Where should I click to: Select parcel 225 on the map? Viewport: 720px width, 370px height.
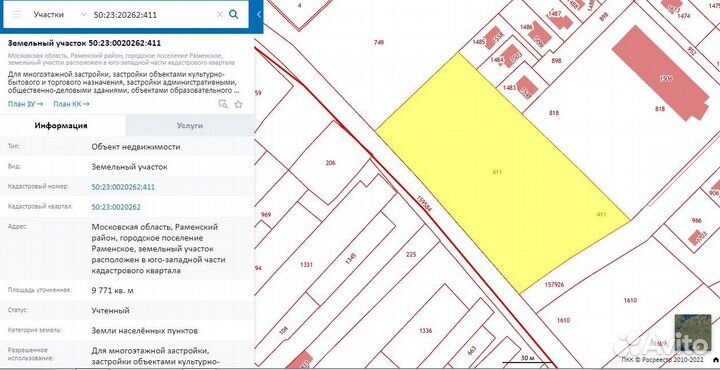coord(411,254)
